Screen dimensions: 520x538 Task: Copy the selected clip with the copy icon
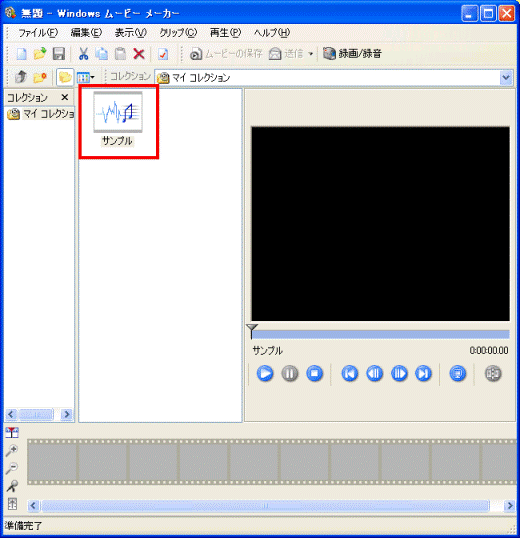point(102,54)
